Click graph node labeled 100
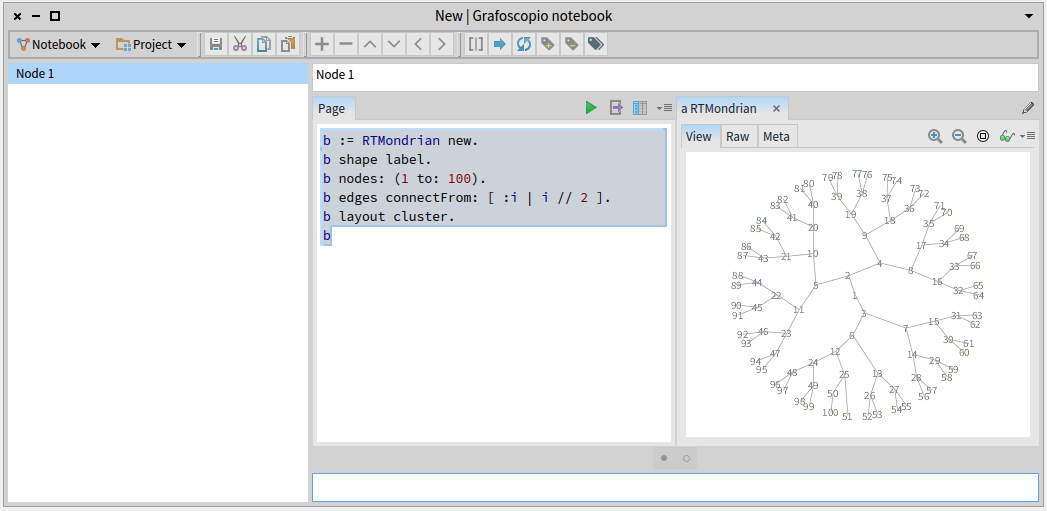Image resolution: width=1047 pixels, height=511 pixels. [x=830, y=413]
